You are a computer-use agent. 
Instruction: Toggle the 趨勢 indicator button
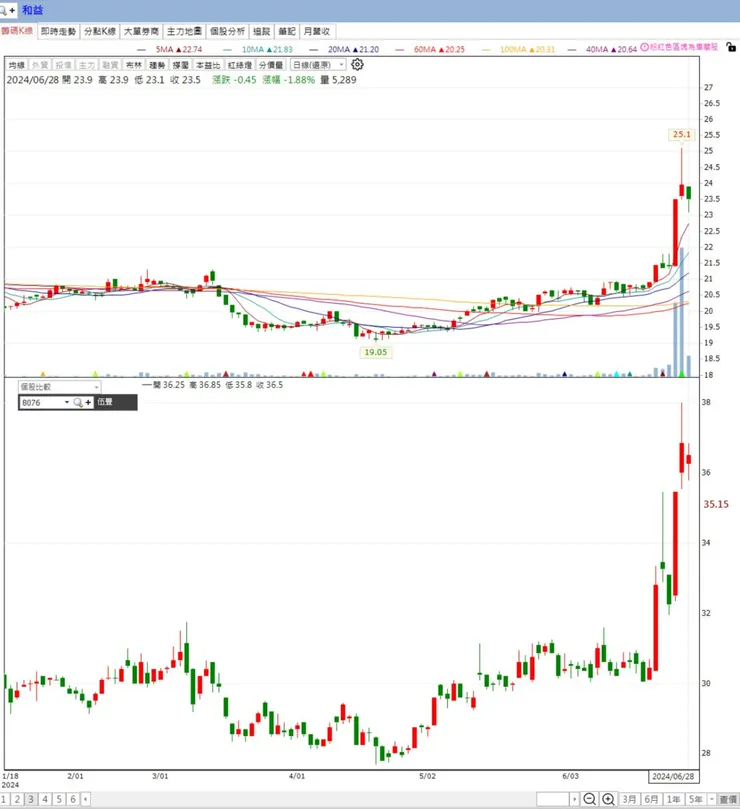pos(157,65)
